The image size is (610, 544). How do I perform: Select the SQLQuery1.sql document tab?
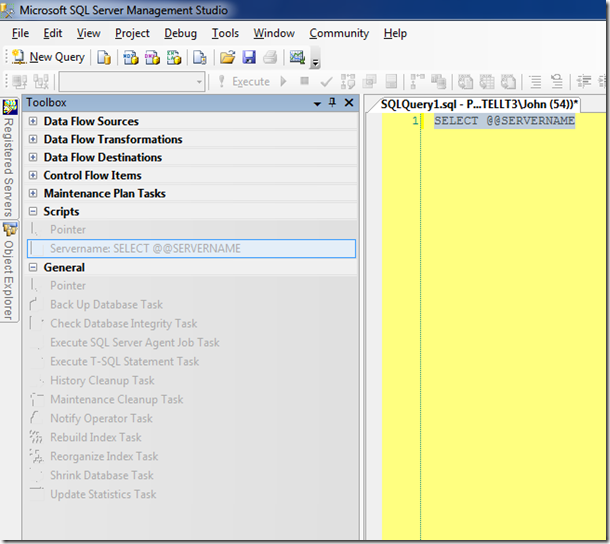479,104
